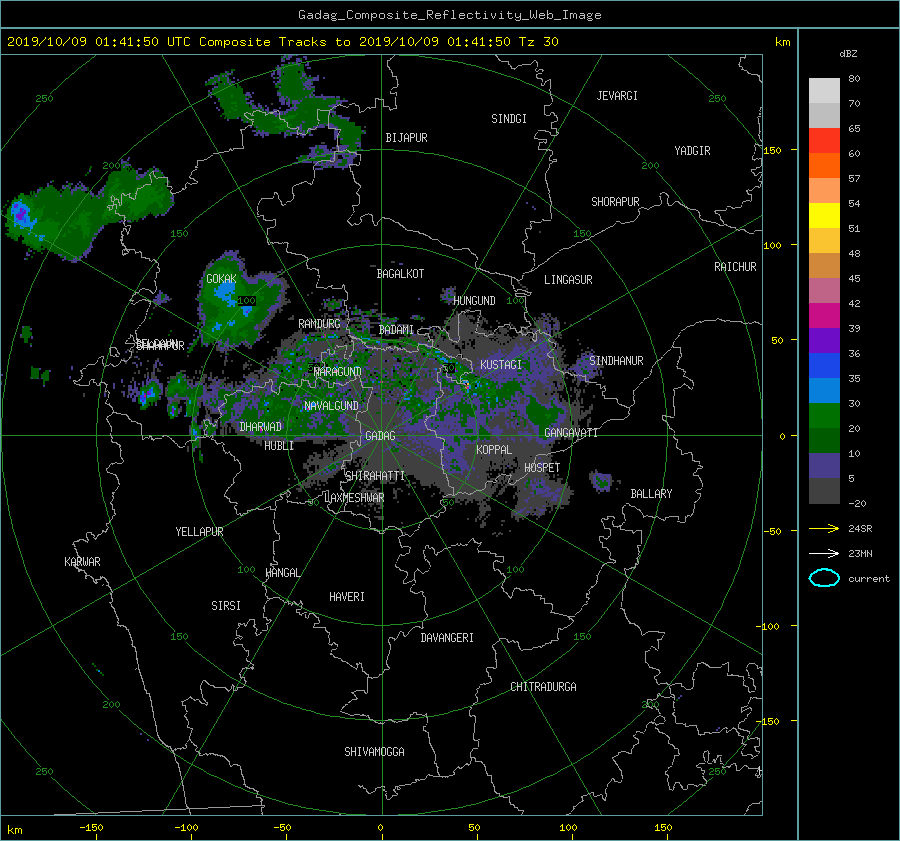Click the blue storm core near GOKAK
900x841 pixels.
point(224,293)
